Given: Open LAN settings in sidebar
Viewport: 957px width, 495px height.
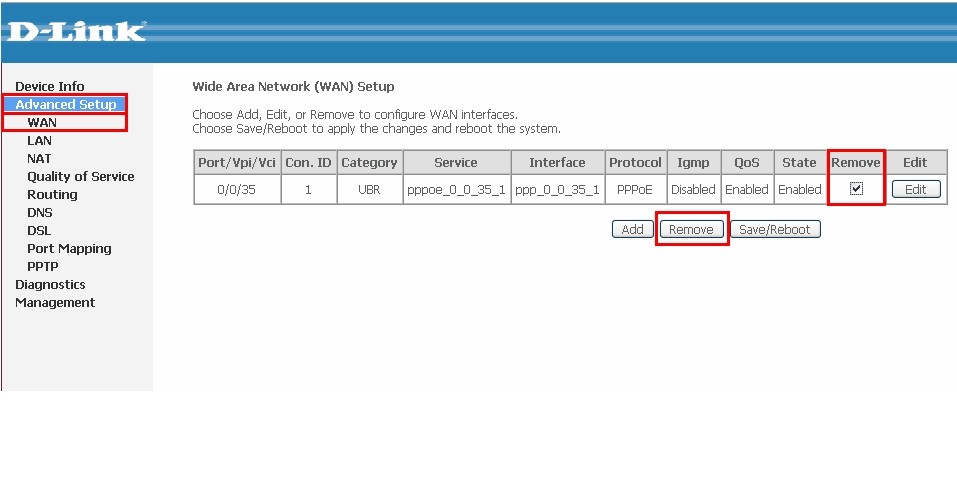Looking at the screenshot, I should [39, 141].
